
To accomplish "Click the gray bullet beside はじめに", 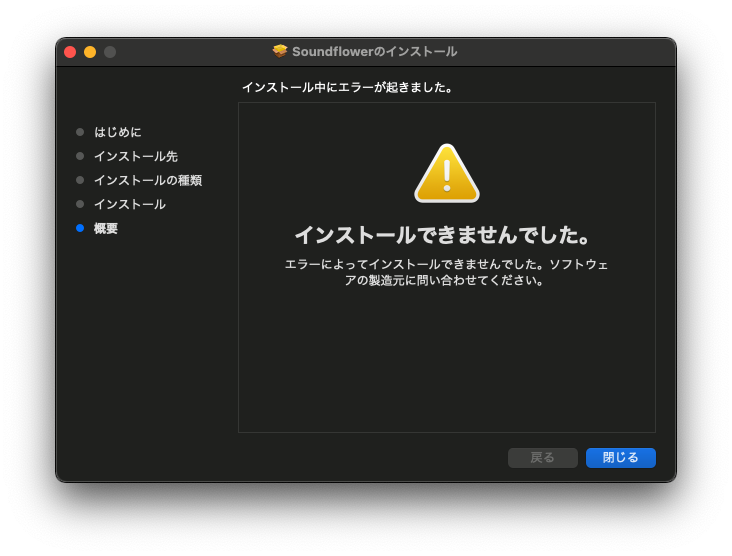I will [x=80, y=132].
